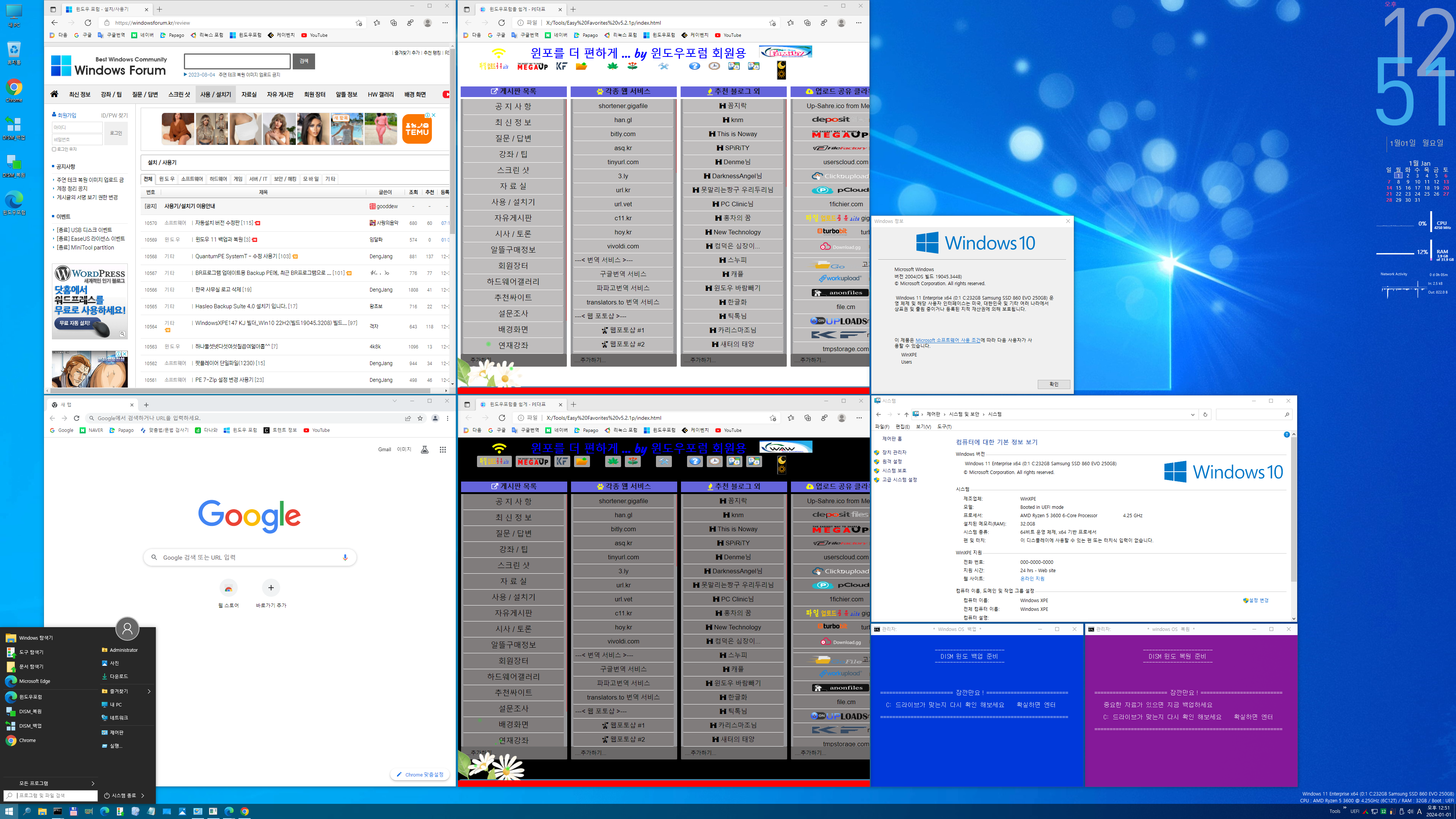The height and width of the screenshot is (819, 1456).
Task: Open File Explorer from the taskbar
Action: pyautogui.click(x=42, y=811)
